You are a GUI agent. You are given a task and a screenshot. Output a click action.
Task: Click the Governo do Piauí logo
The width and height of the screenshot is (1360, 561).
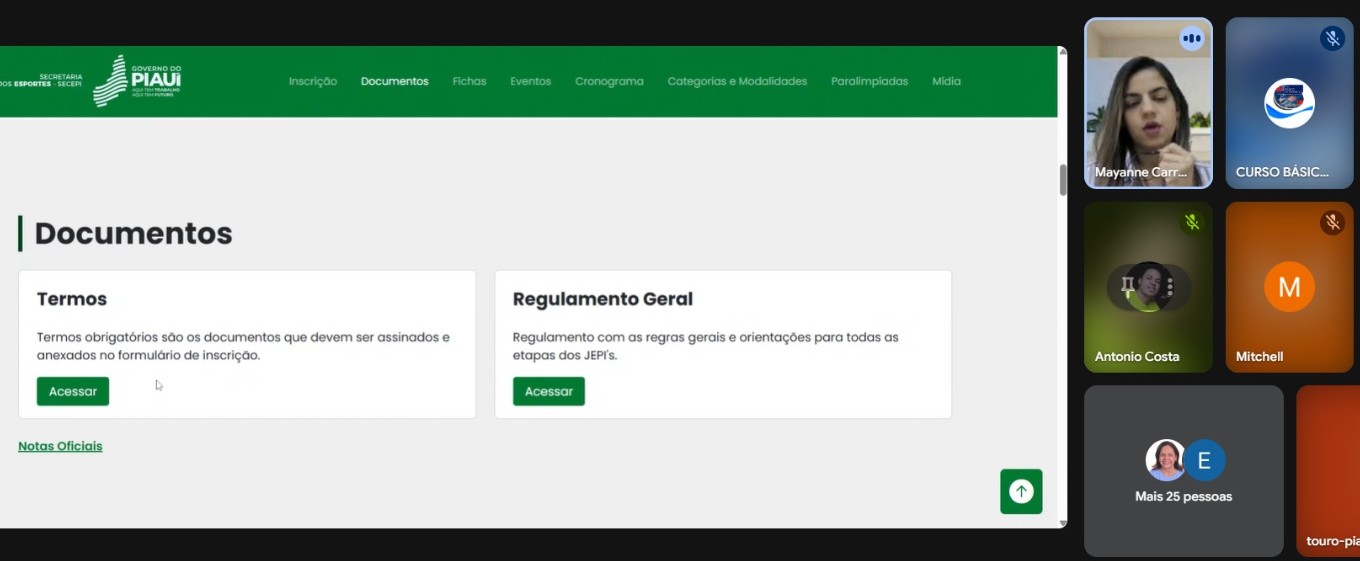pos(138,81)
